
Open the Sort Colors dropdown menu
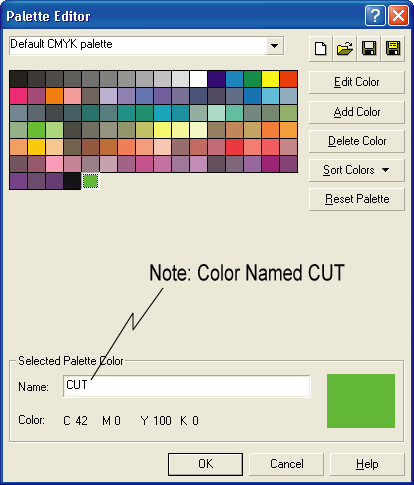click(357, 170)
